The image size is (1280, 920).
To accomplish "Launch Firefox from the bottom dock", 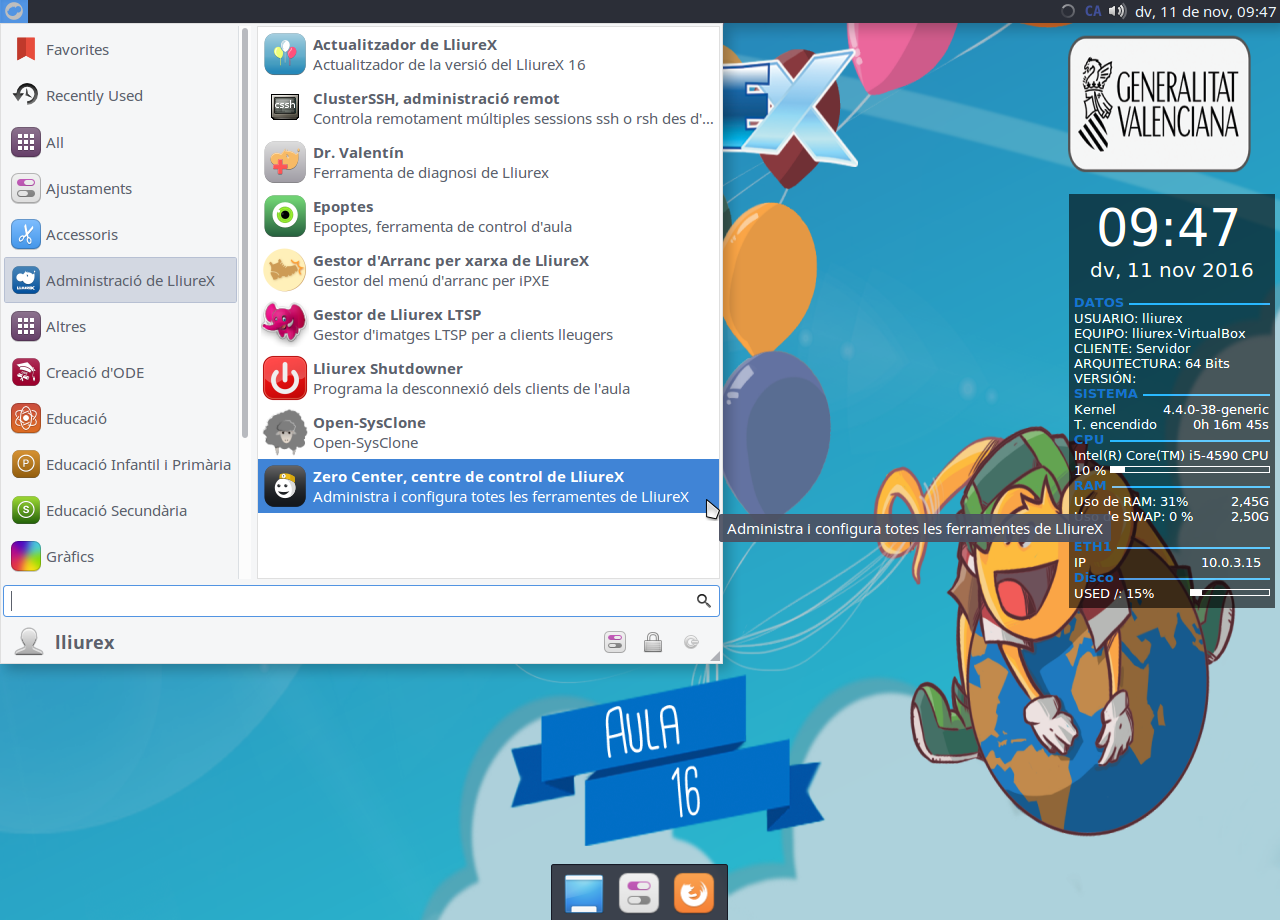I will click(693, 893).
